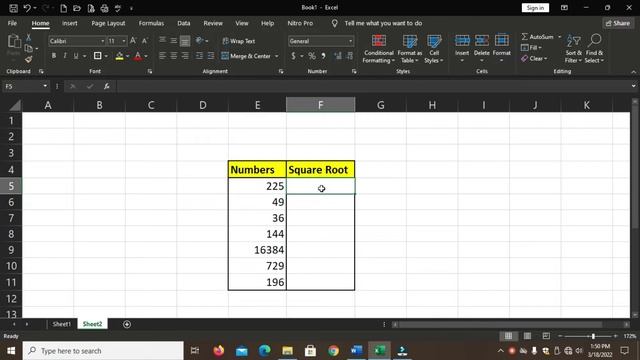This screenshot has height=360, width=640.
Task: Click the Orientation icon
Action: point(200,40)
